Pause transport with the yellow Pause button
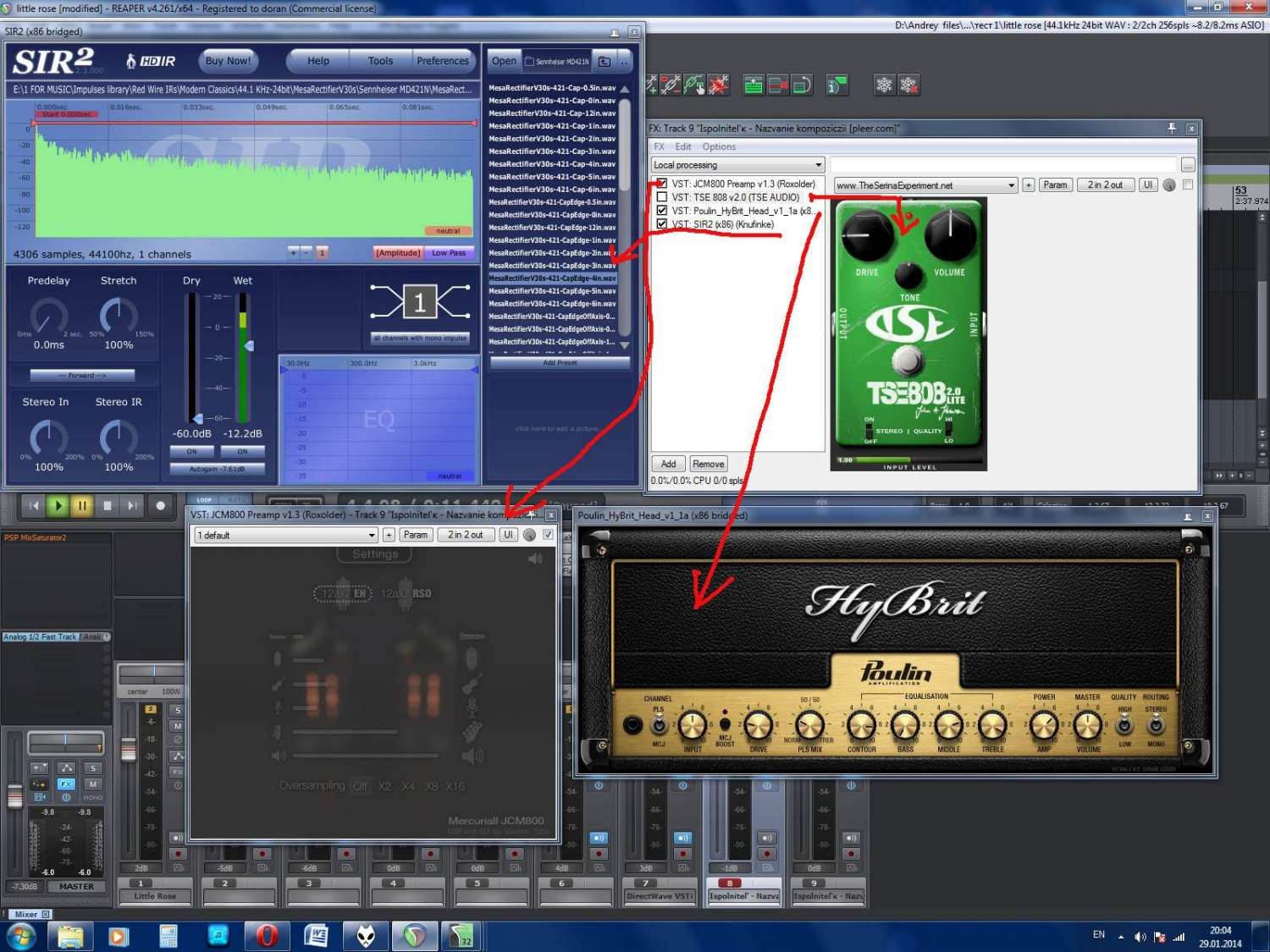 82,506
